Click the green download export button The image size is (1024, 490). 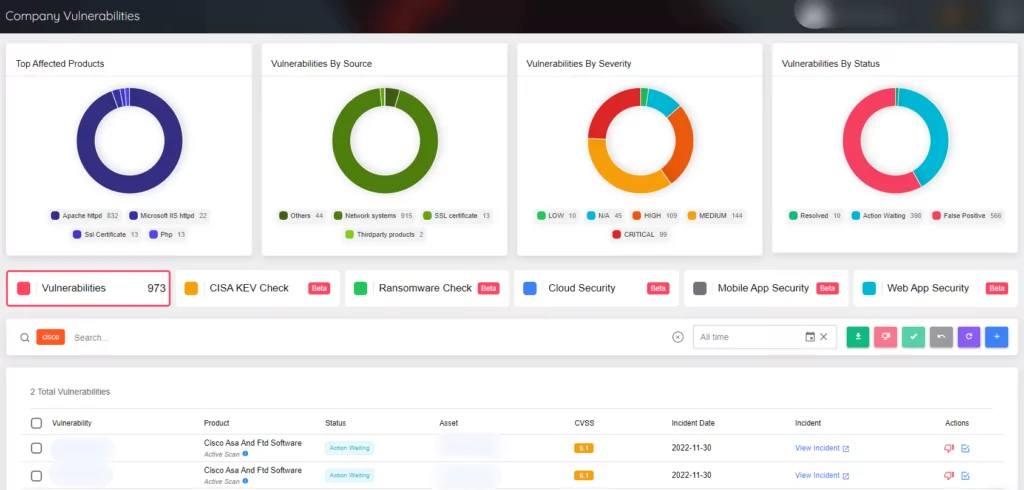click(x=857, y=337)
